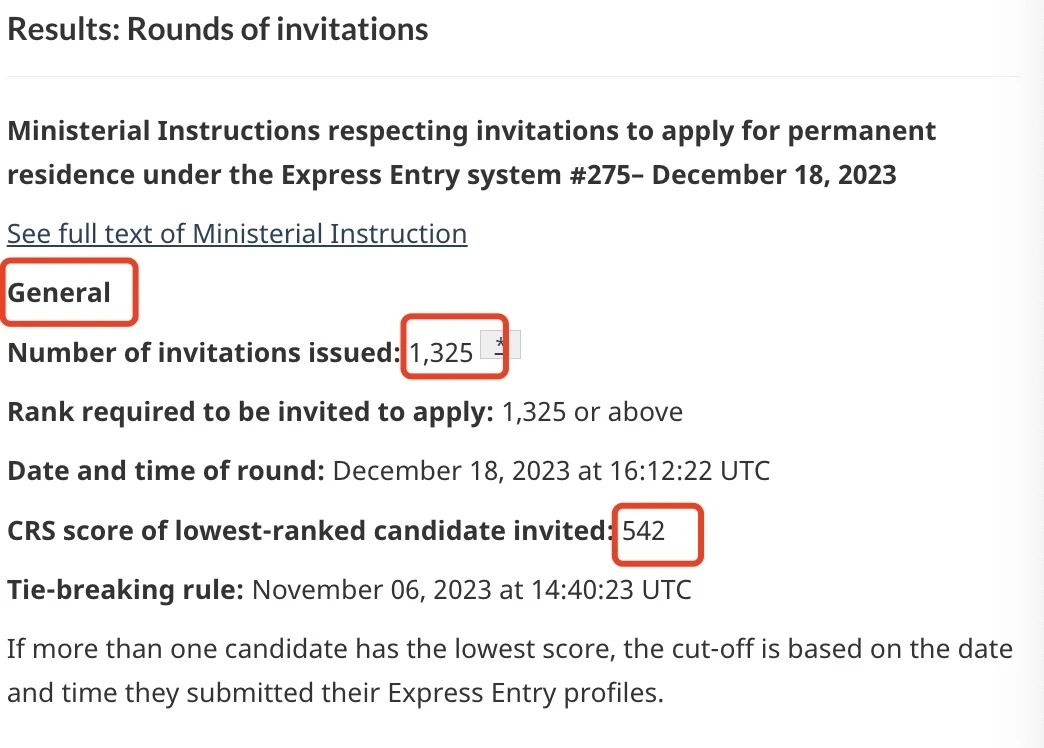This screenshot has height=748, width=1044.
Task: Click the Number of invitations issued label
Action: [x=204, y=352]
